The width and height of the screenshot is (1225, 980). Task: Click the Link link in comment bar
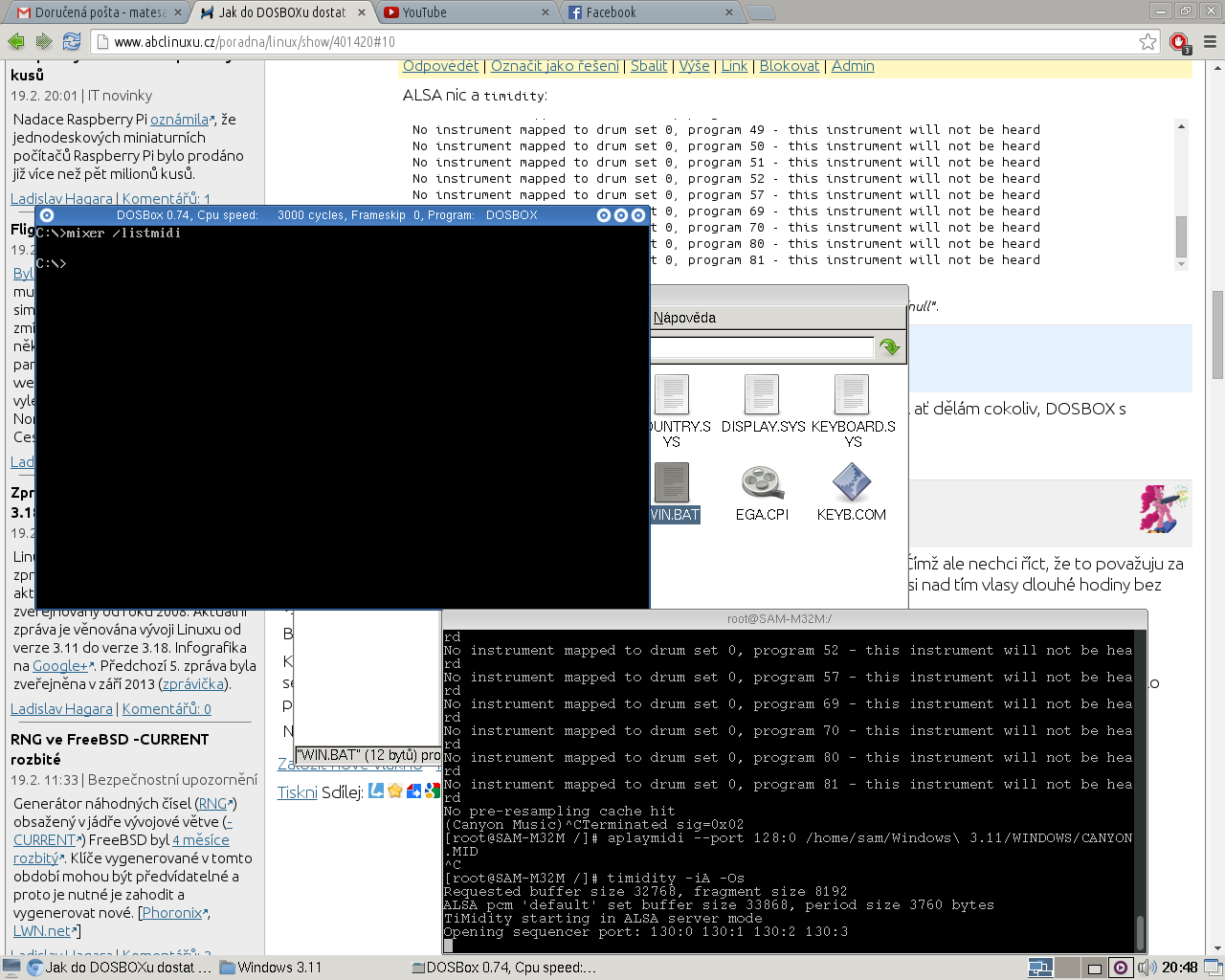(x=734, y=66)
